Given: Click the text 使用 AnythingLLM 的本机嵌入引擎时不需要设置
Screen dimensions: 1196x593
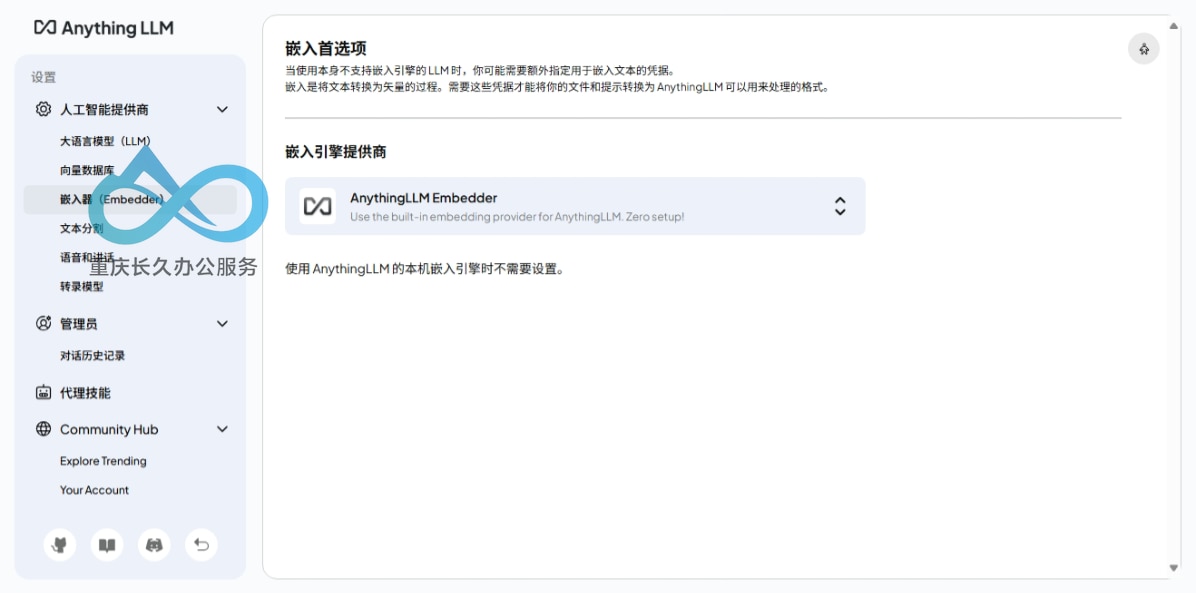Looking at the screenshot, I should pos(424,269).
